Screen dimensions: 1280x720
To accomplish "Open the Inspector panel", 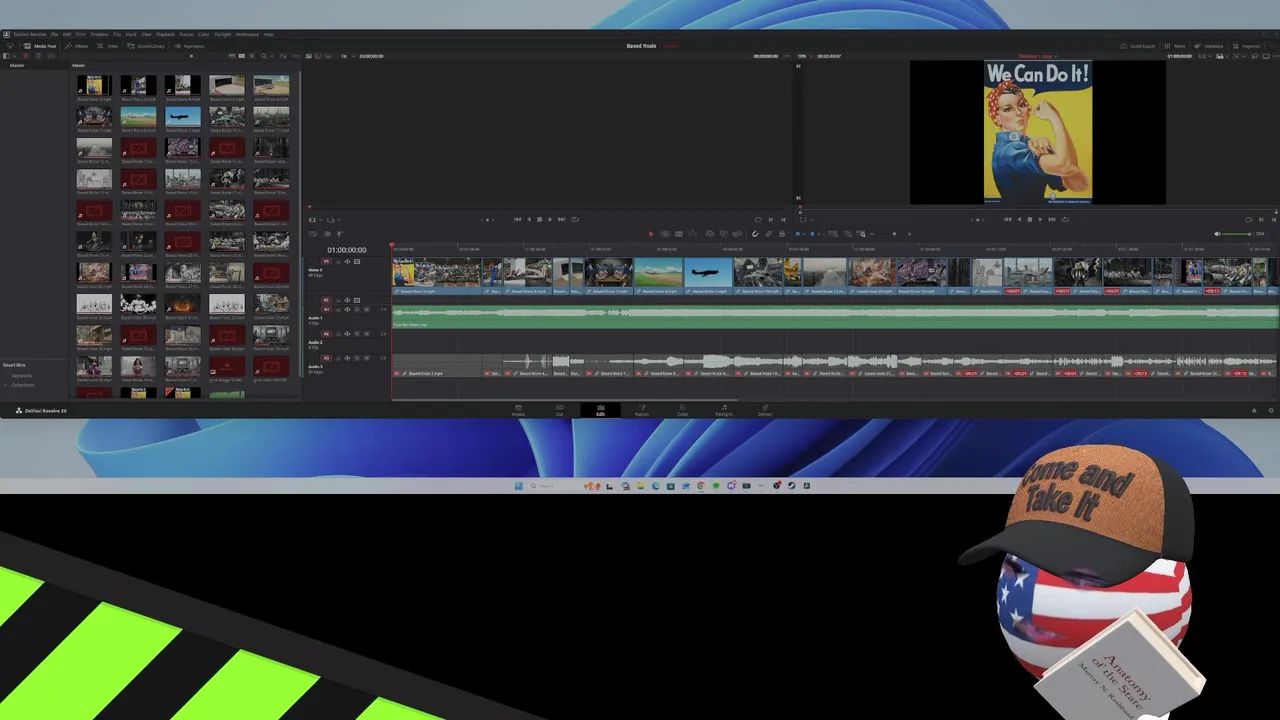I will coord(1246,46).
